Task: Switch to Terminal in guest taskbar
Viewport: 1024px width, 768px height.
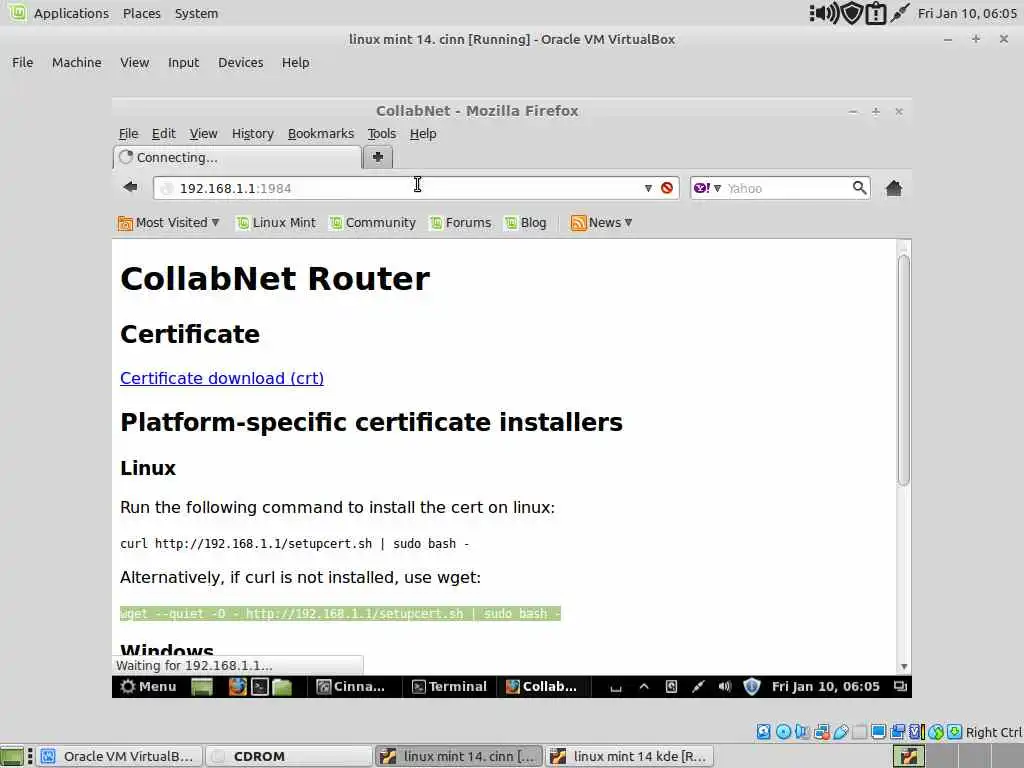Action: tap(450, 686)
